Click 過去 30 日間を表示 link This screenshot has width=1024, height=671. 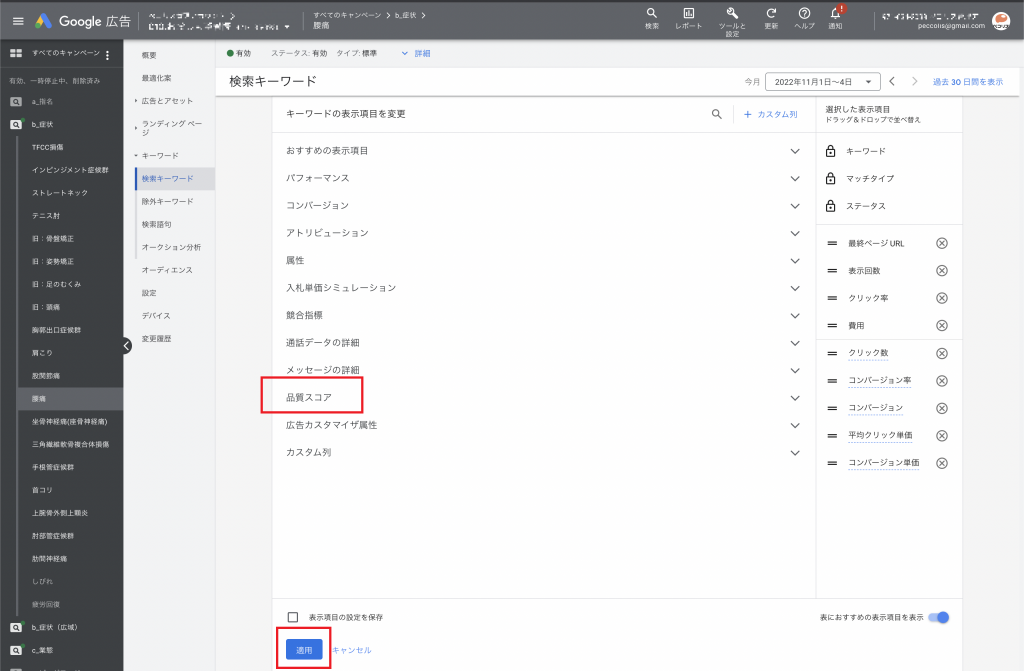click(968, 82)
